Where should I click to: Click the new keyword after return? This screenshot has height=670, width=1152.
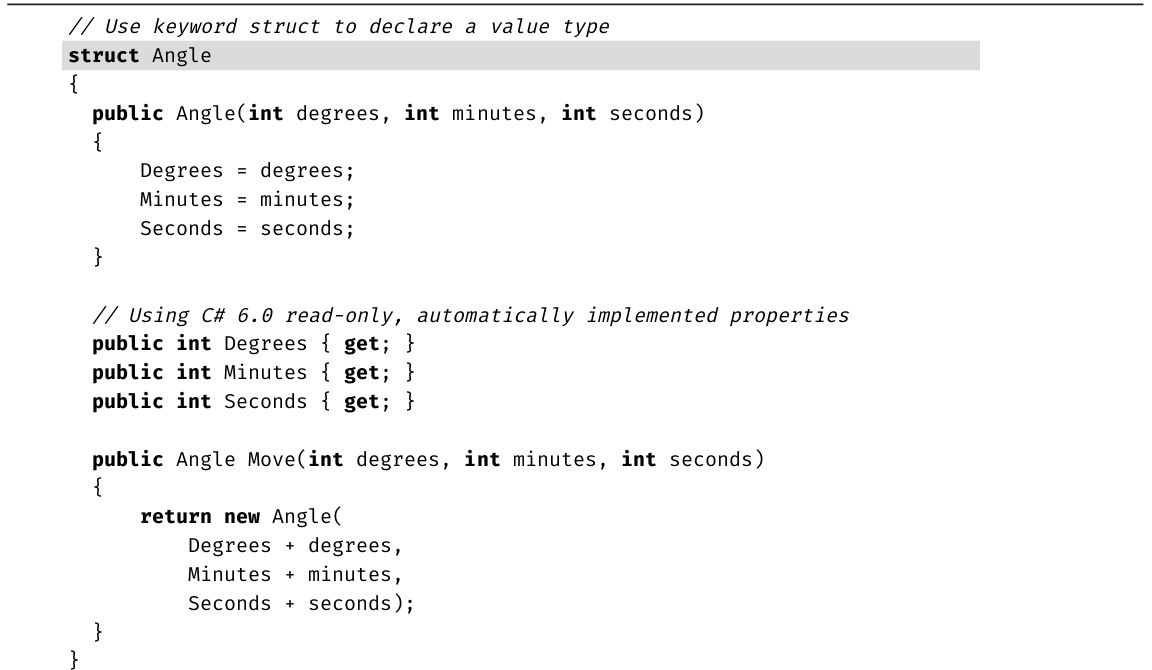pos(241,517)
